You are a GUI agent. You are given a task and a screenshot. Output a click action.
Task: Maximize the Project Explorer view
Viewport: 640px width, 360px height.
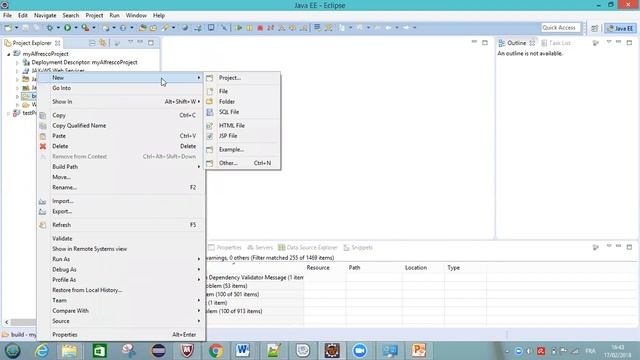coord(151,42)
